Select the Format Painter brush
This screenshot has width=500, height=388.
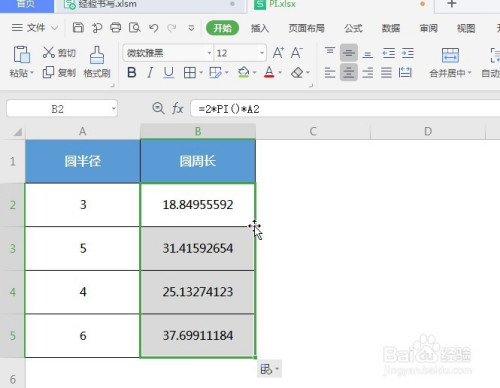click(x=97, y=55)
